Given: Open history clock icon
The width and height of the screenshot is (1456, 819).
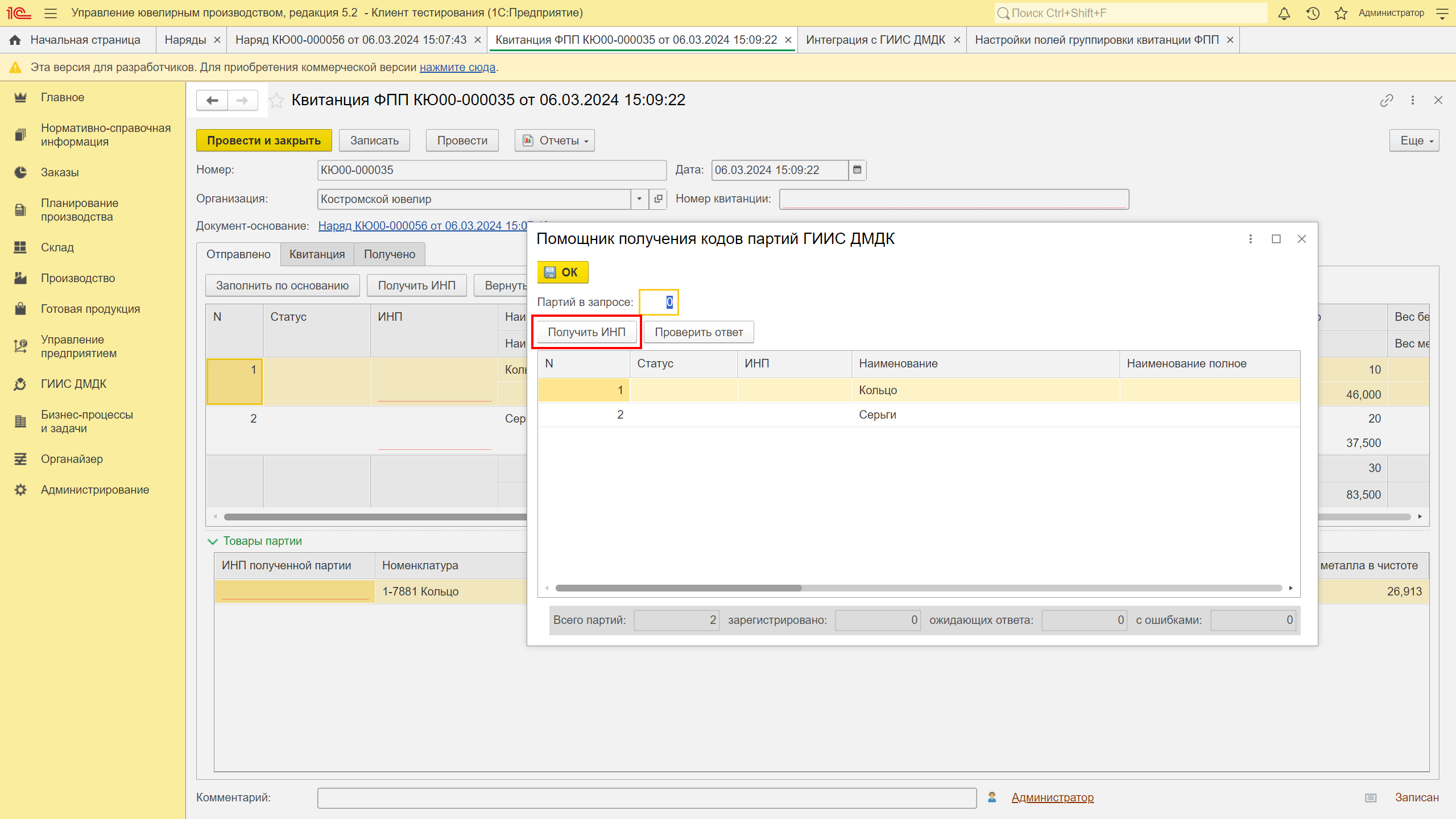Looking at the screenshot, I should coord(1313,13).
